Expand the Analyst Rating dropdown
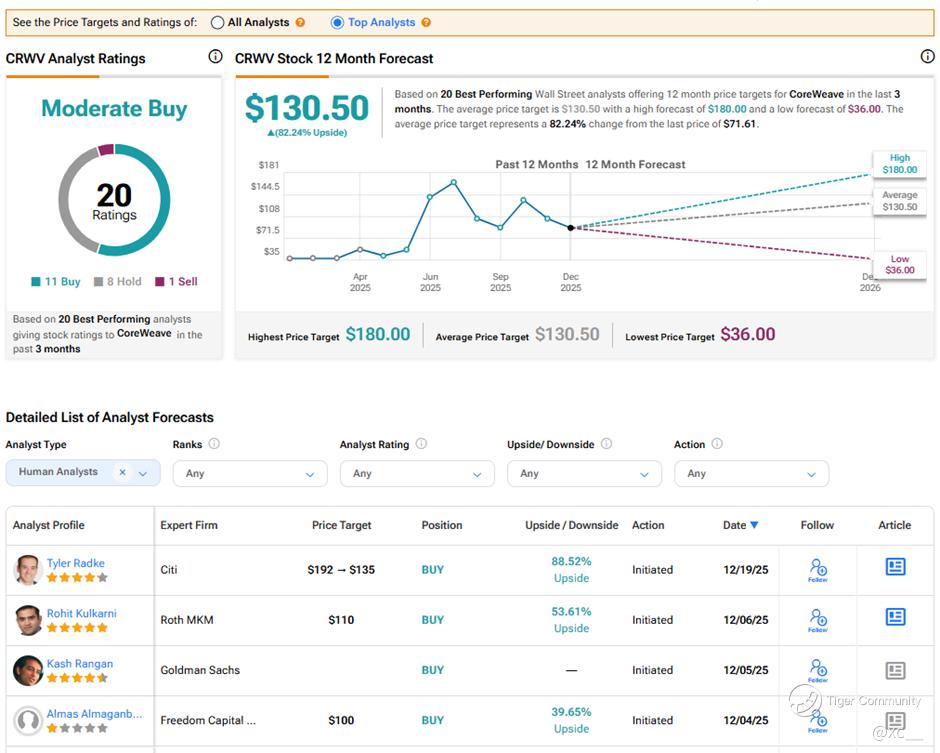Viewport: 940px width, 753px height. [417, 473]
